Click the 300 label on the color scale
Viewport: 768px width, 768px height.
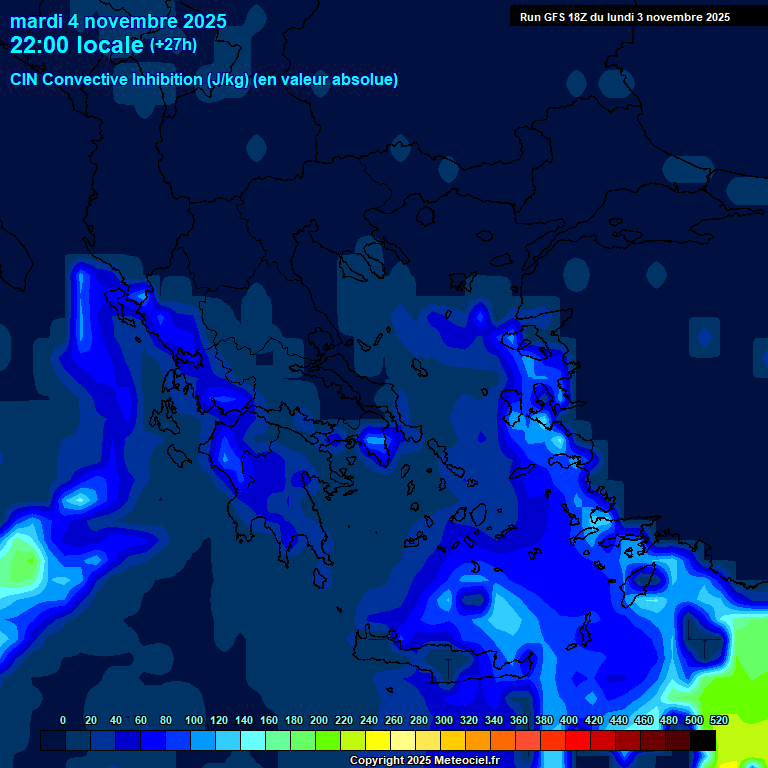coord(443,720)
